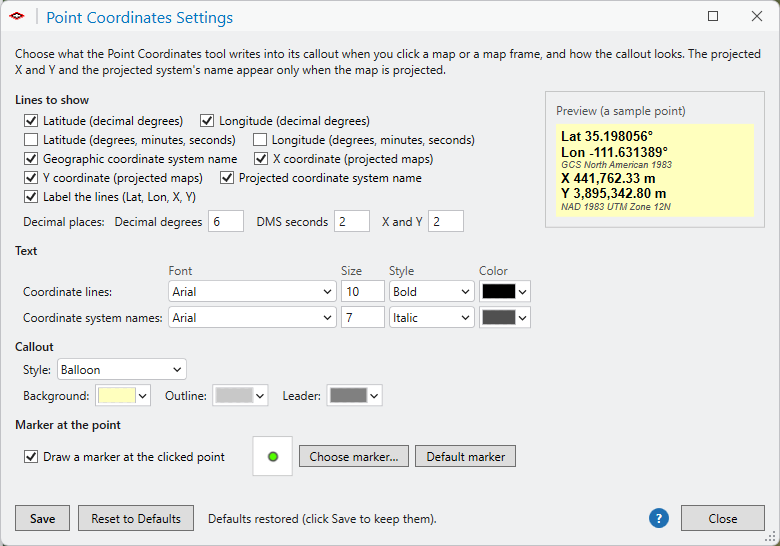Click 'Defaults restored' status message
The image size is (780, 546).
322,519
